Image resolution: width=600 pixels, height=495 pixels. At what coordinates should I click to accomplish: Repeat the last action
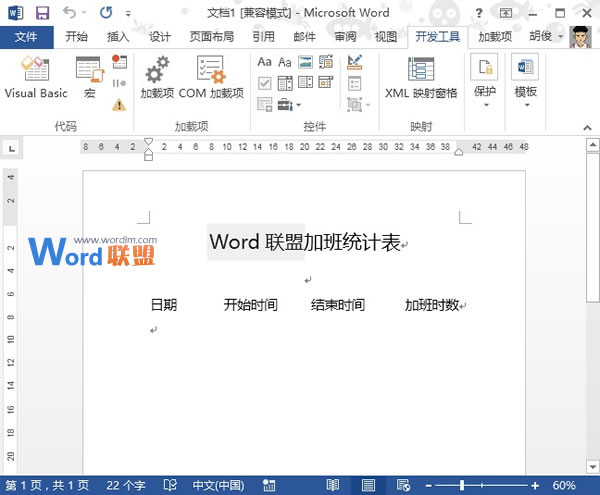point(106,13)
